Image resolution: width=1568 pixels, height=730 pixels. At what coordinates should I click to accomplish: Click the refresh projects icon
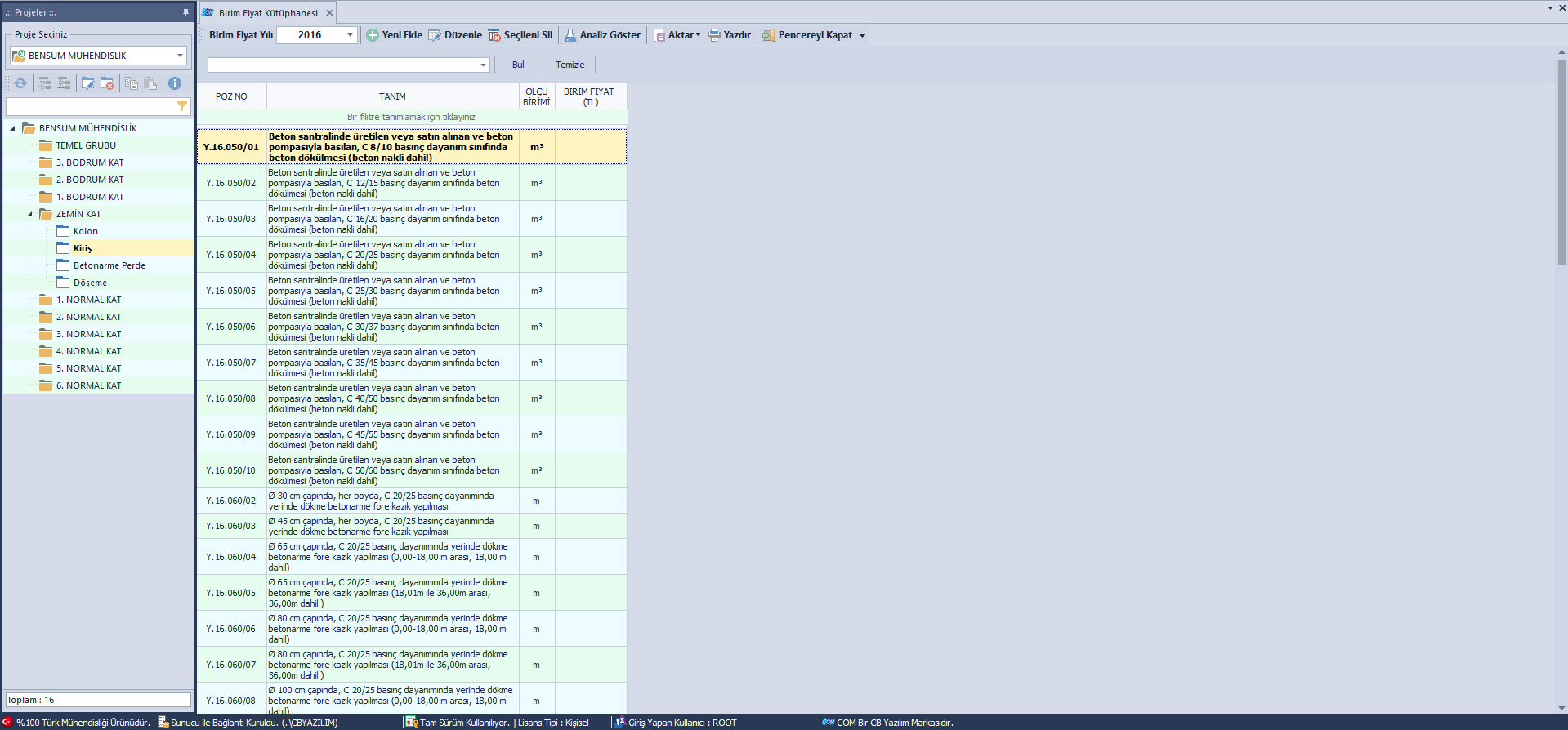coord(20,83)
